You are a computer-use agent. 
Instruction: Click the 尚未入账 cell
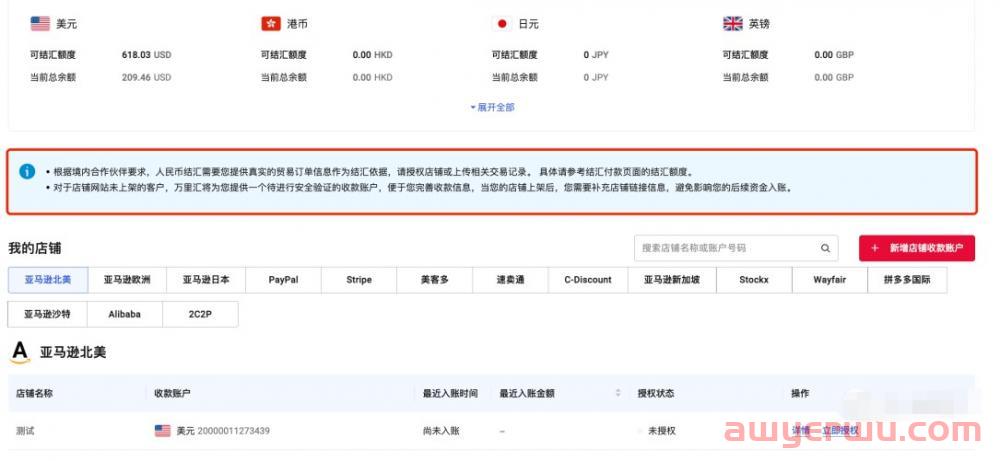click(x=441, y=431)
